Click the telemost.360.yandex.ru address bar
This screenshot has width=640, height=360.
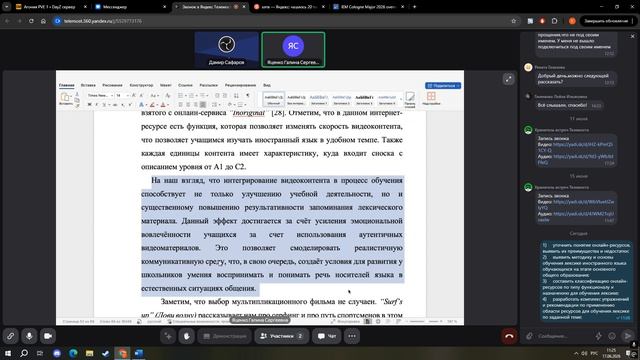pos(282,21)
